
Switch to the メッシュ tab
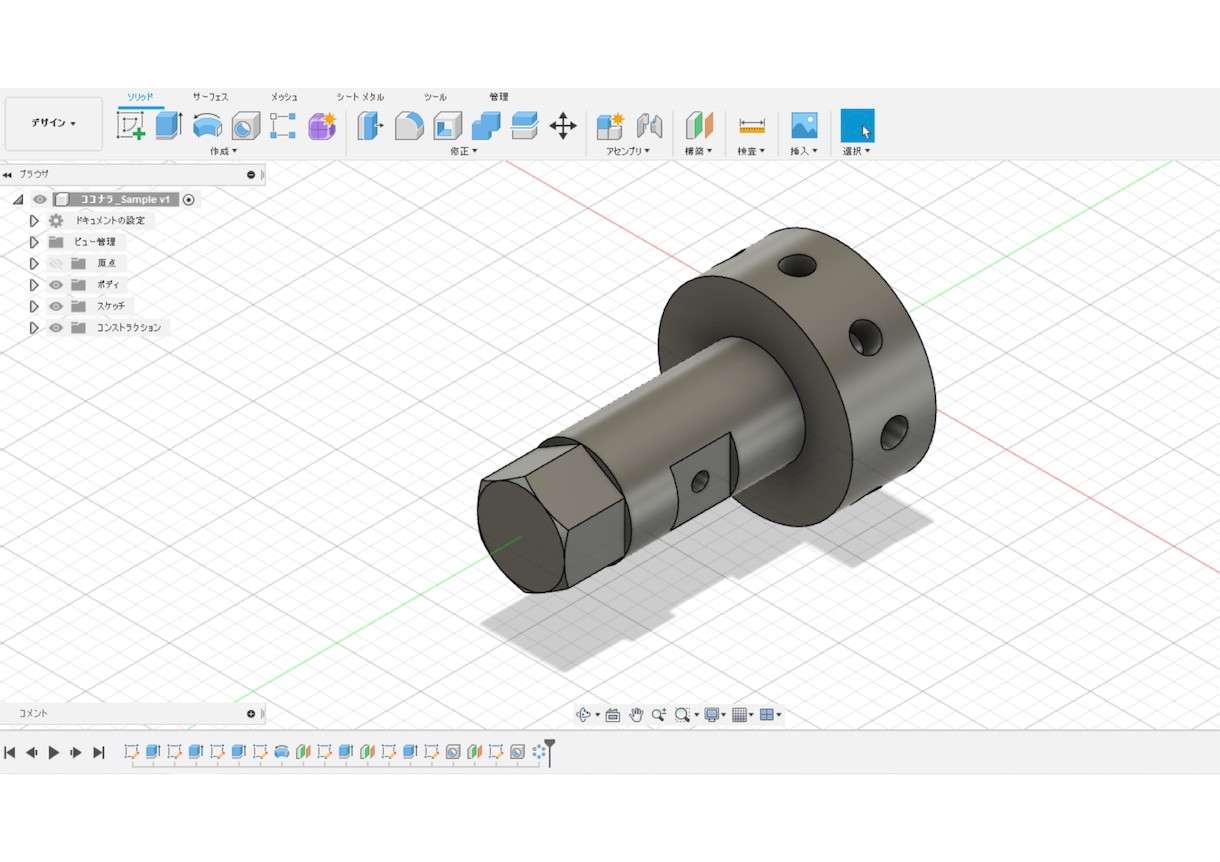[x=284, y=97]
